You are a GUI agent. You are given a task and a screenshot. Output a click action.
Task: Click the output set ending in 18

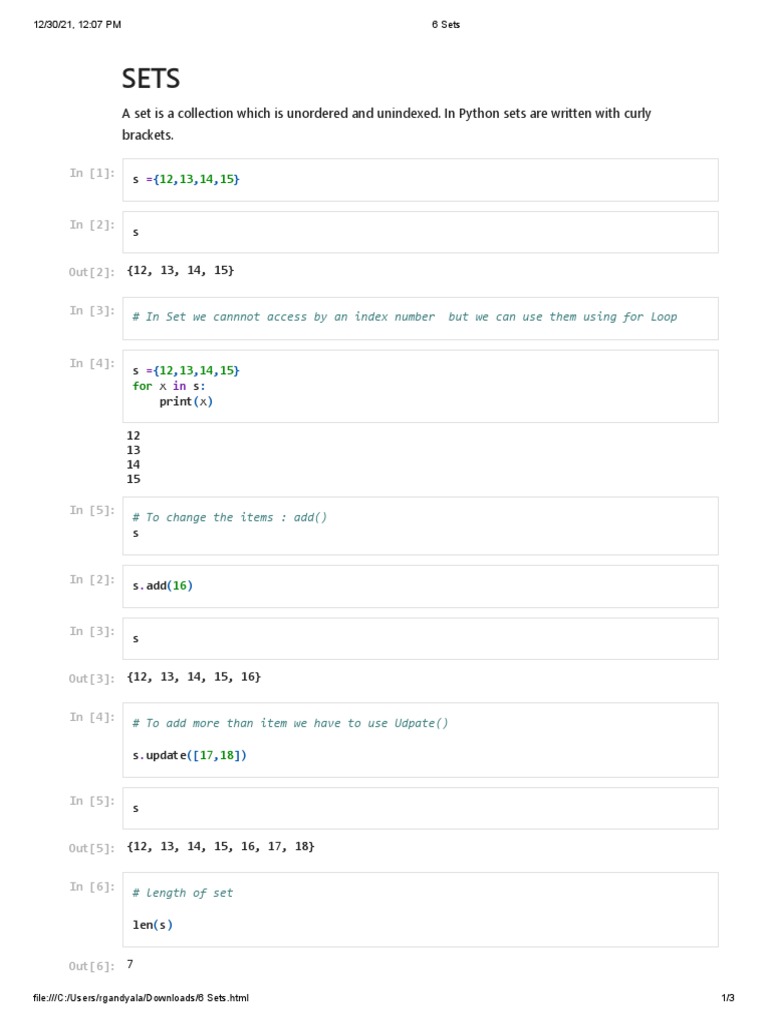pos(221,847)
